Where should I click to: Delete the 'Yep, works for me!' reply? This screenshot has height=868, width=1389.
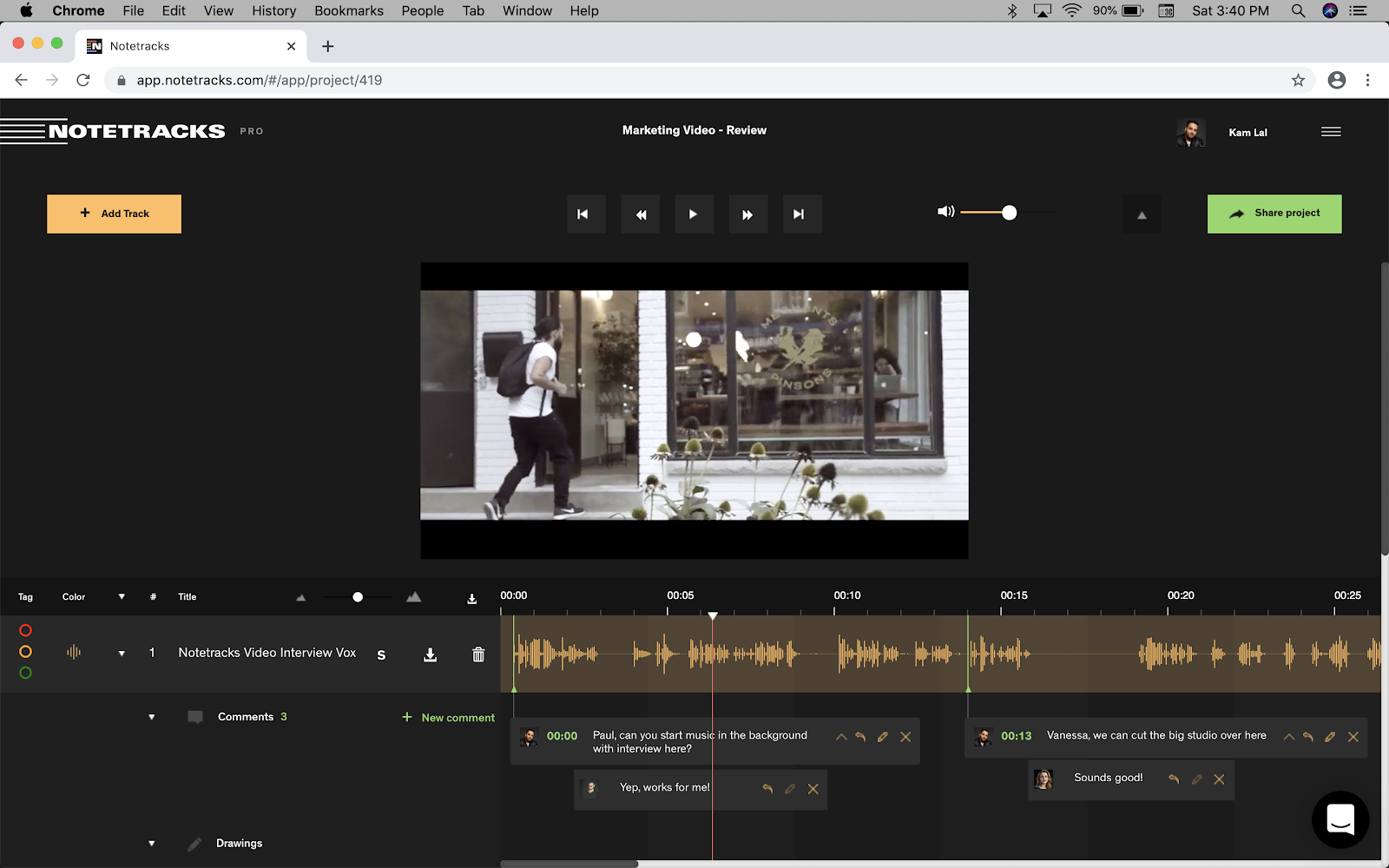click(813, 789)
